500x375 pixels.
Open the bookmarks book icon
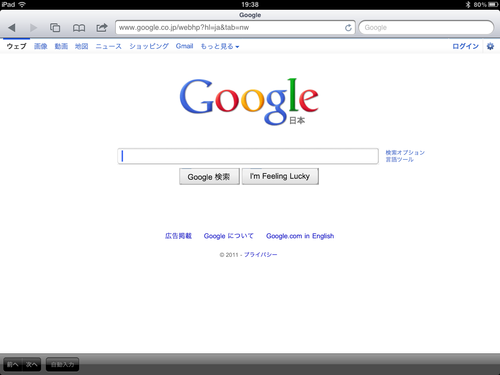79,28
